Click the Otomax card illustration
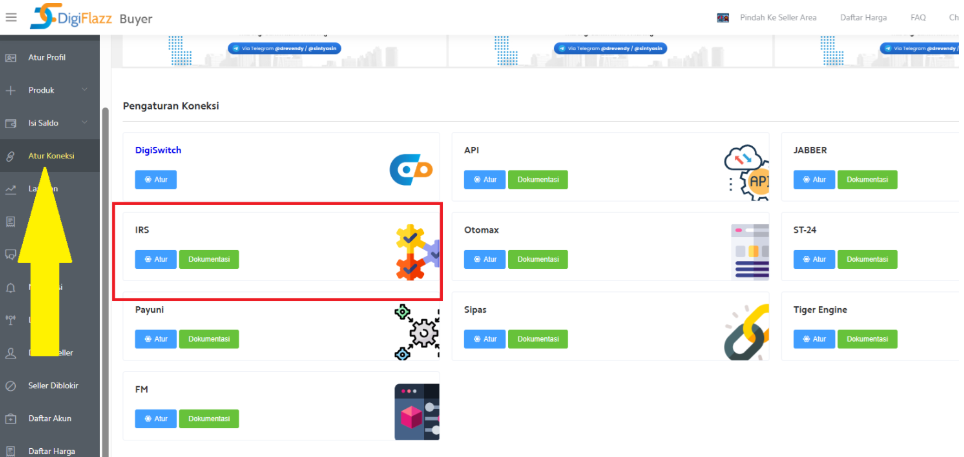This screenshot has height=457, width=964. pos(749,250)
